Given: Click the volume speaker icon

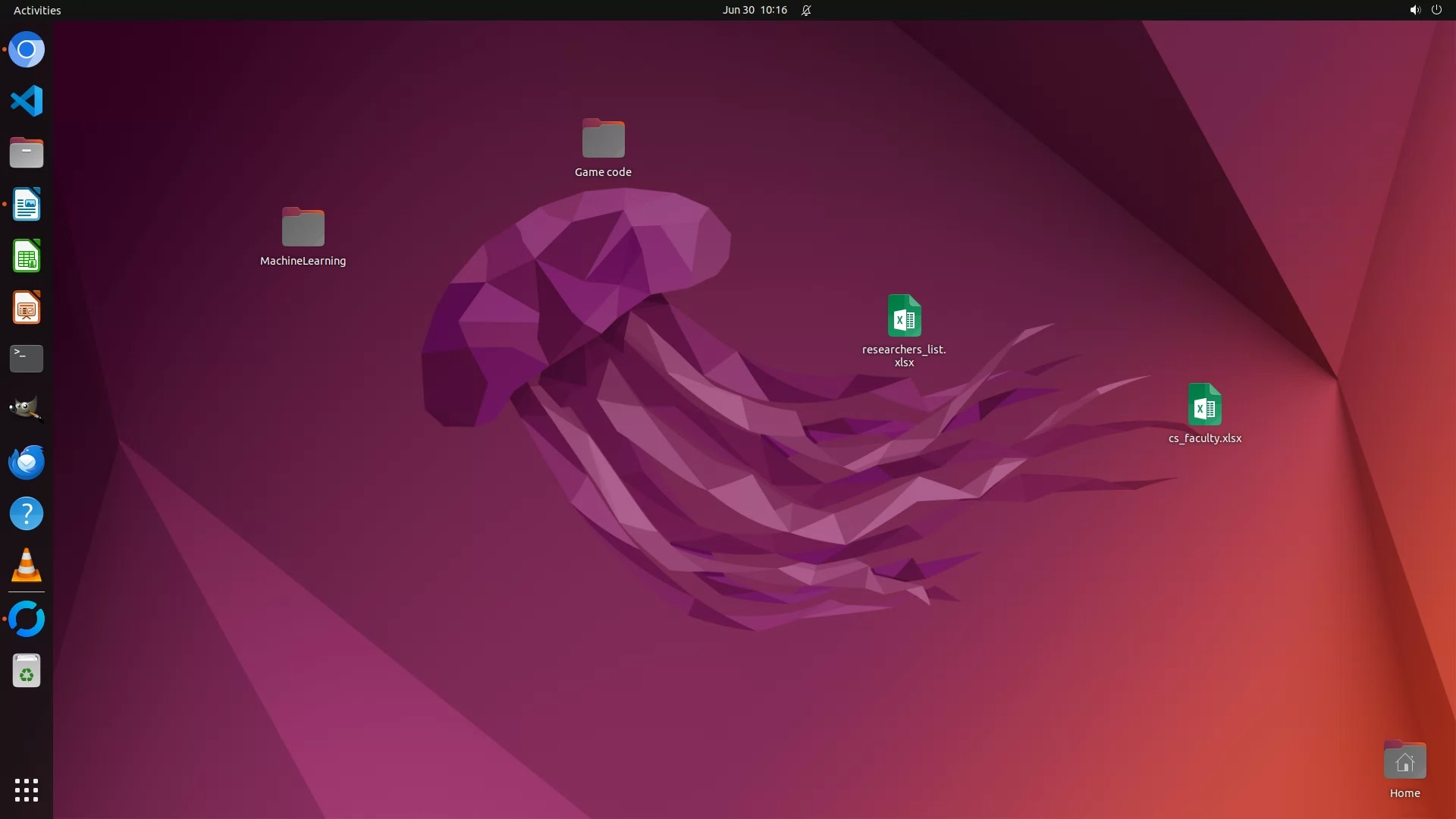Looking at the screenshot, I should pos(1414,10).
